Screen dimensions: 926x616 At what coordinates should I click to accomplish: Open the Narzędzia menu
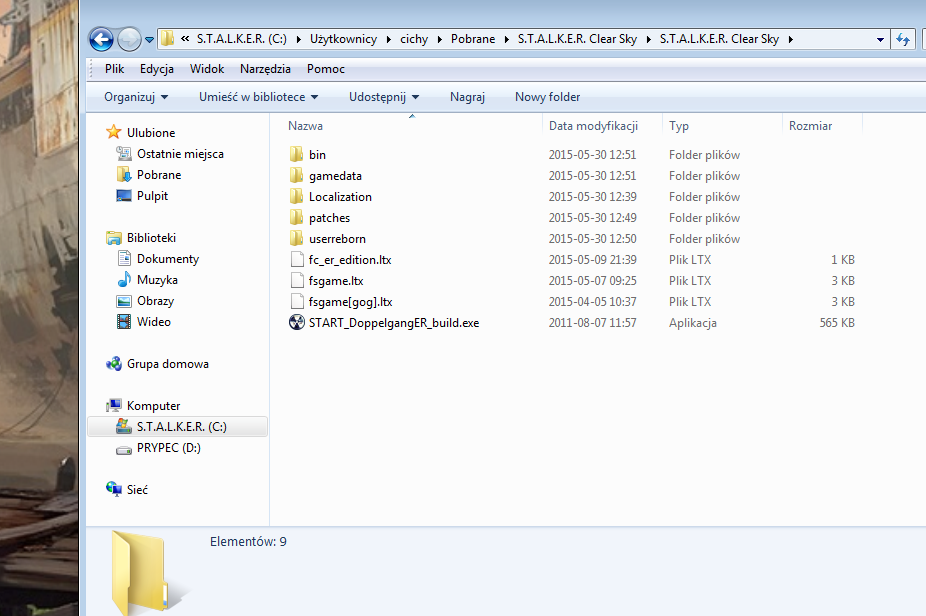tap(265, 69)
